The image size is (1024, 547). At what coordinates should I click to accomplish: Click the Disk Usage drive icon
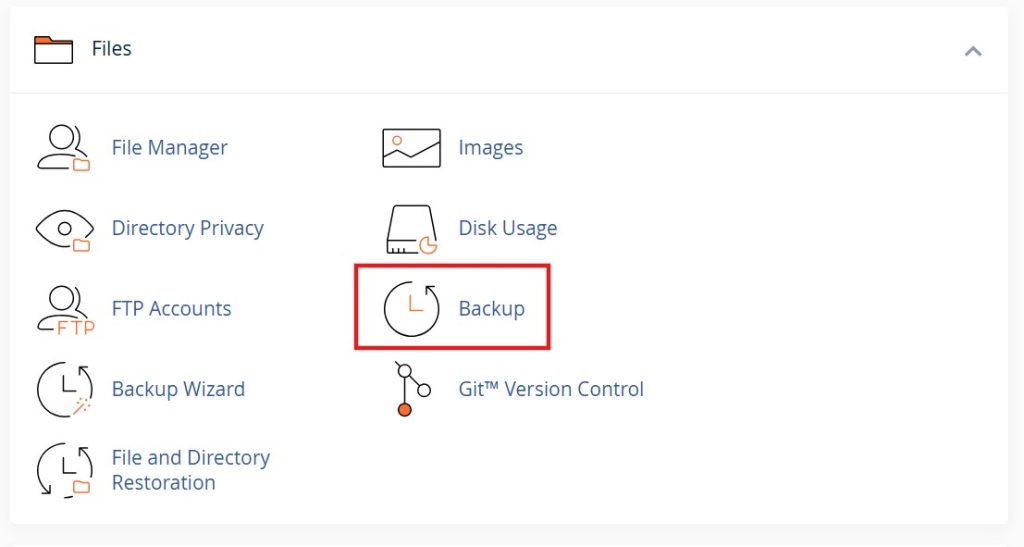tap(411, 229)
